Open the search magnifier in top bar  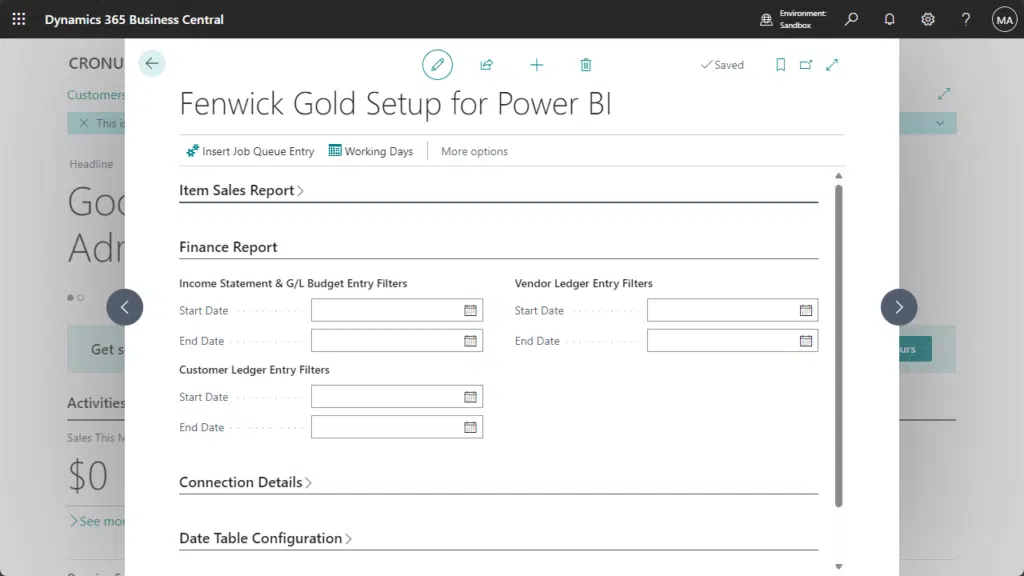851,19
